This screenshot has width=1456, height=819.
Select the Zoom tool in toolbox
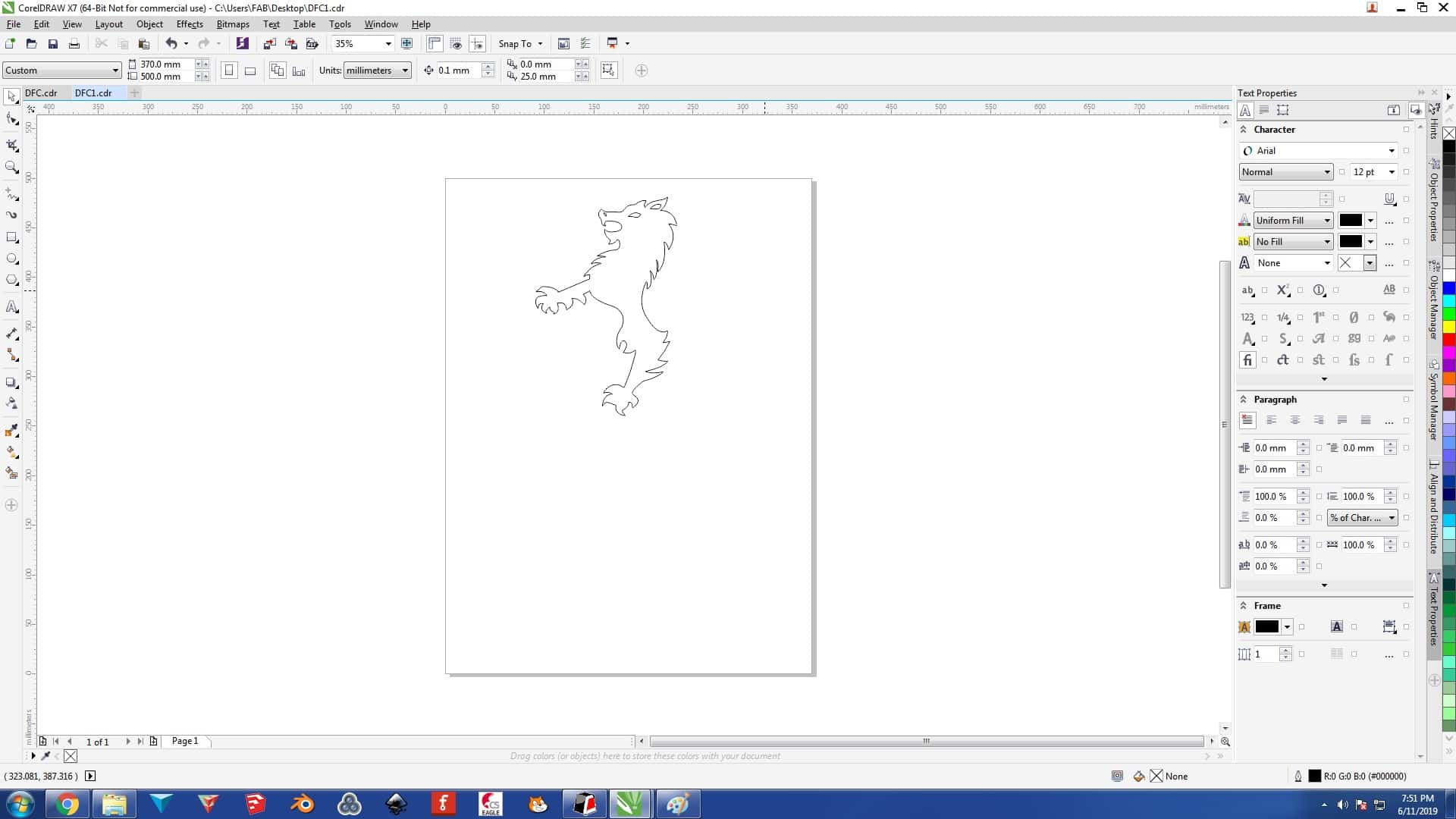coord(12,168)
